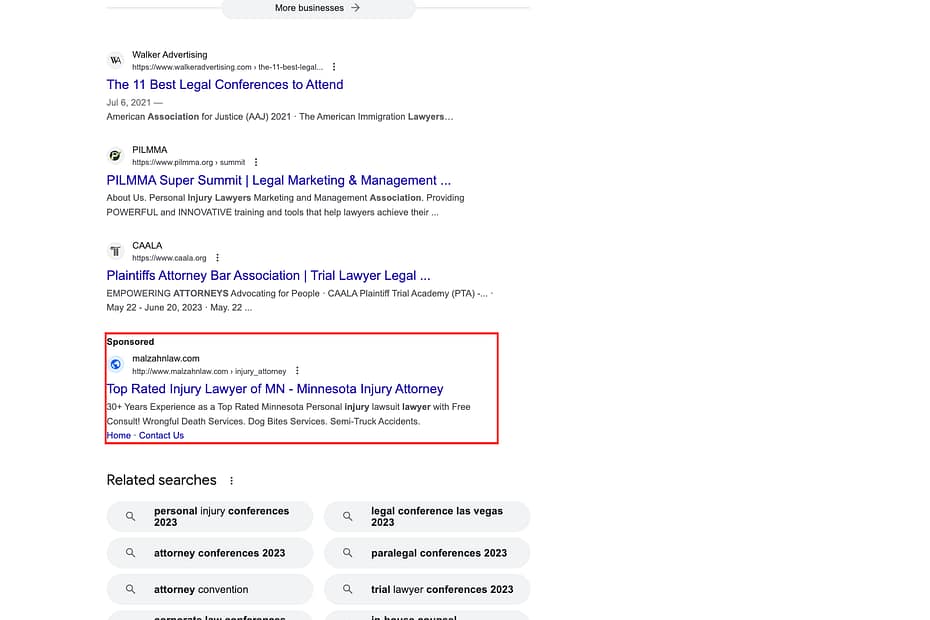Click the CAALA site favicon

116,251
